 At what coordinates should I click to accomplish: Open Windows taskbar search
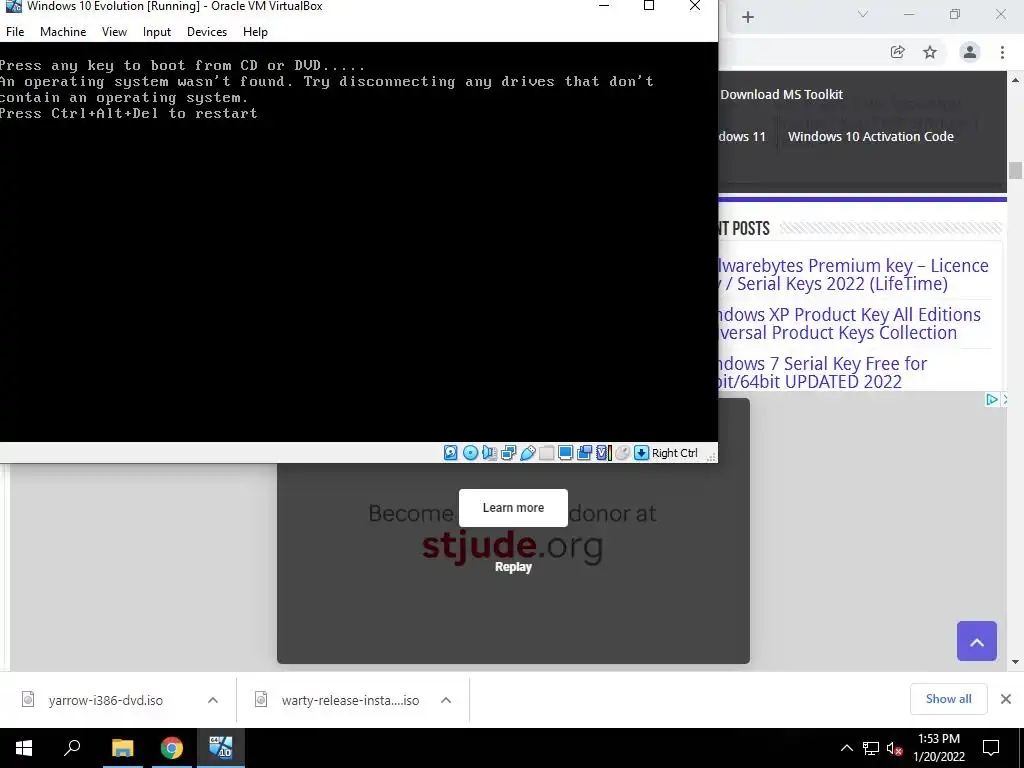click(72, 748)
